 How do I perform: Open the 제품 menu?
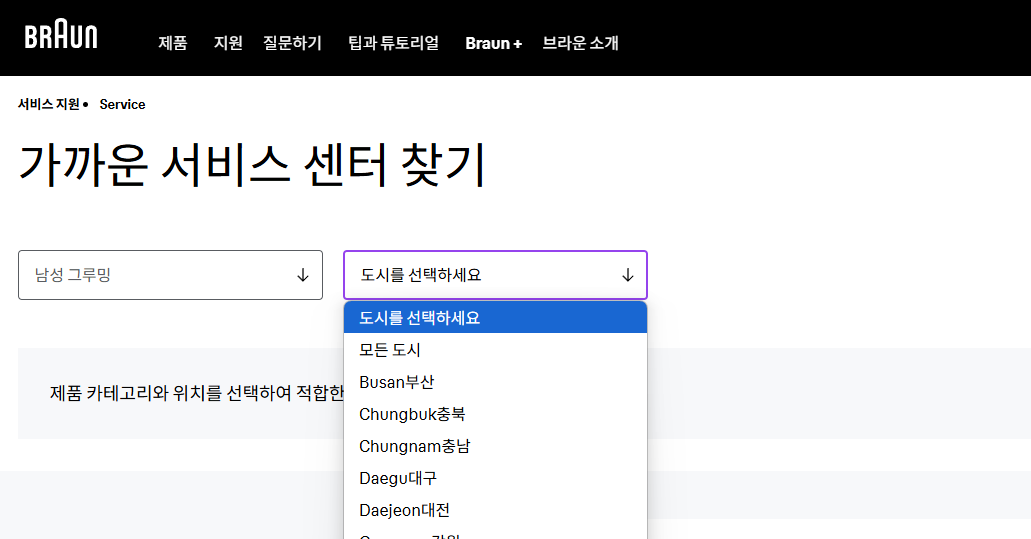pos(173,43)
